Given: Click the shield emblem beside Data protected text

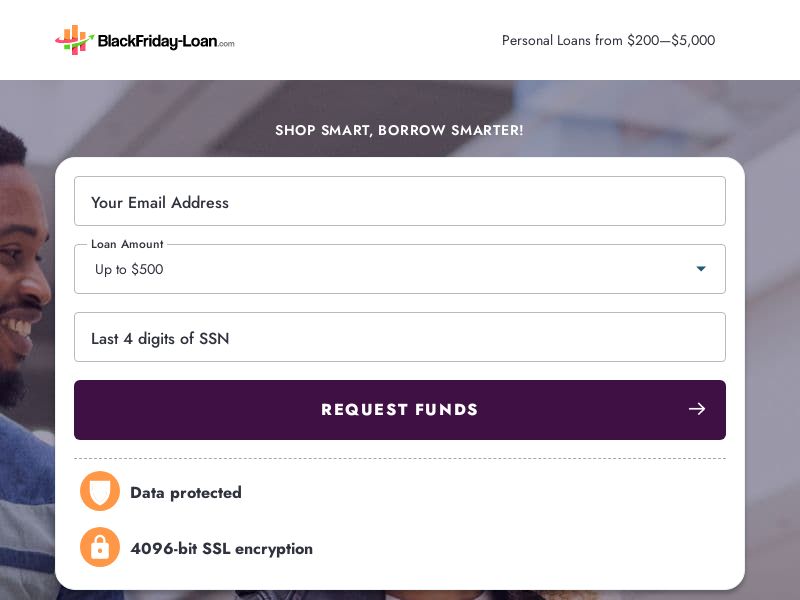Looking at the screenshot, I should click(x=100, y=491).
